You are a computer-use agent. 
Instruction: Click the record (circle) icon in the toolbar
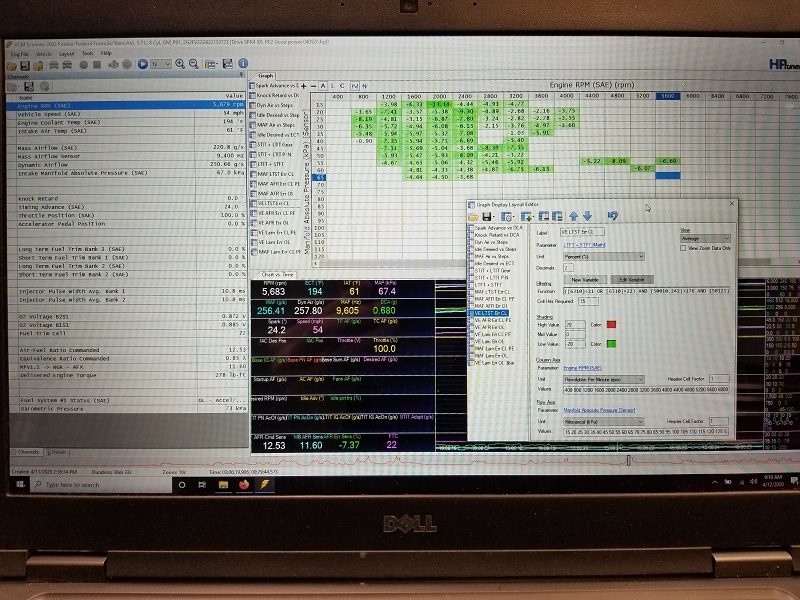pos(83,65)
